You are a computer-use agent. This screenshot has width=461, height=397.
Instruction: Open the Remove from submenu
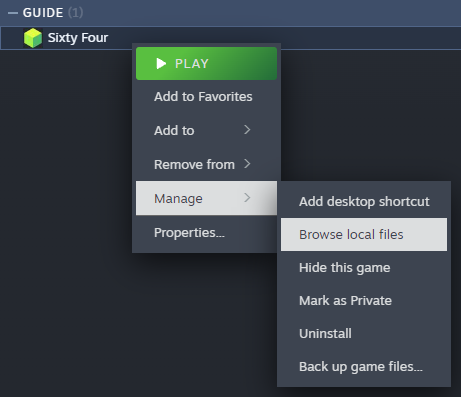click(206, 164)
